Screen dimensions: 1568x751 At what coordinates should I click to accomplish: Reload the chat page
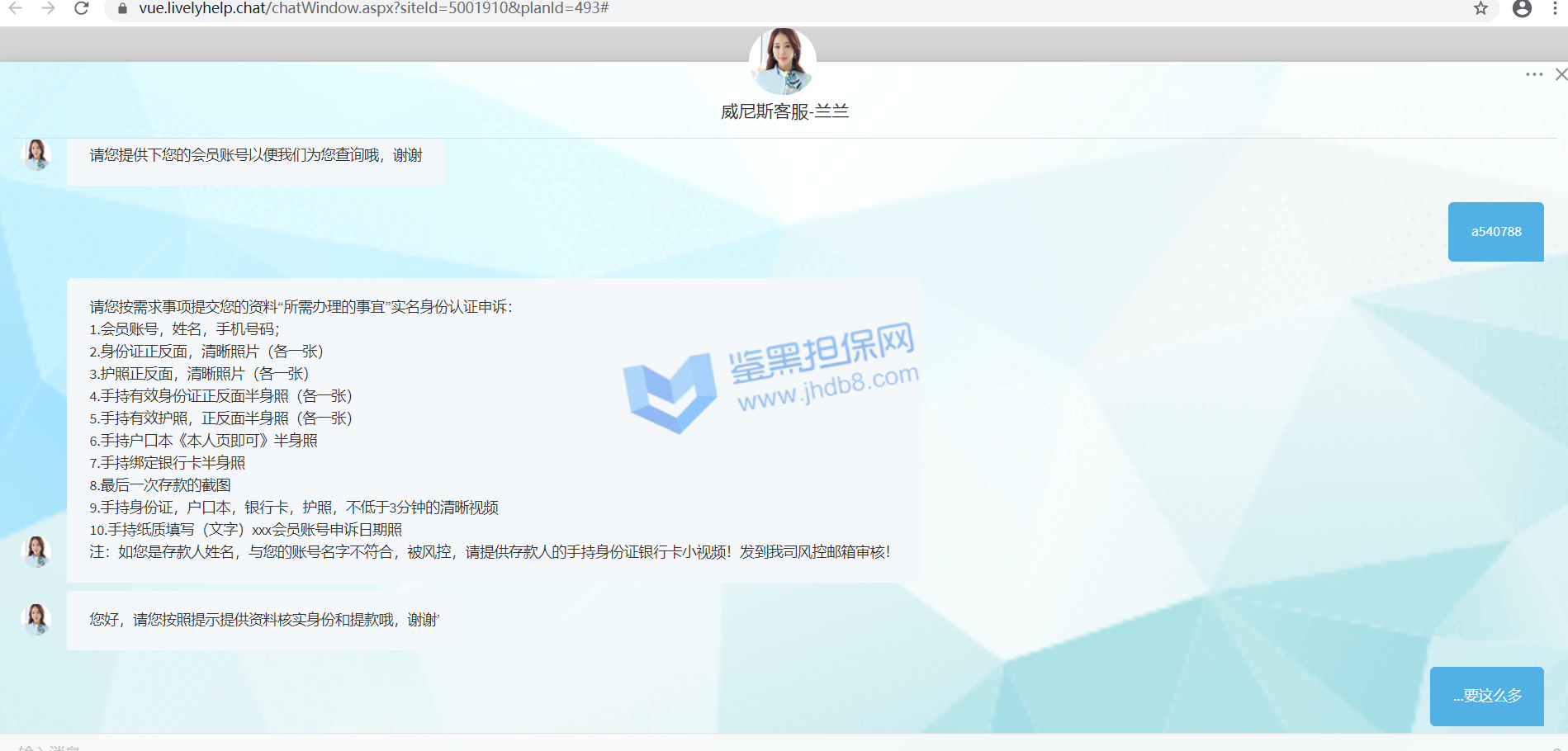click(x=81, y=8)
